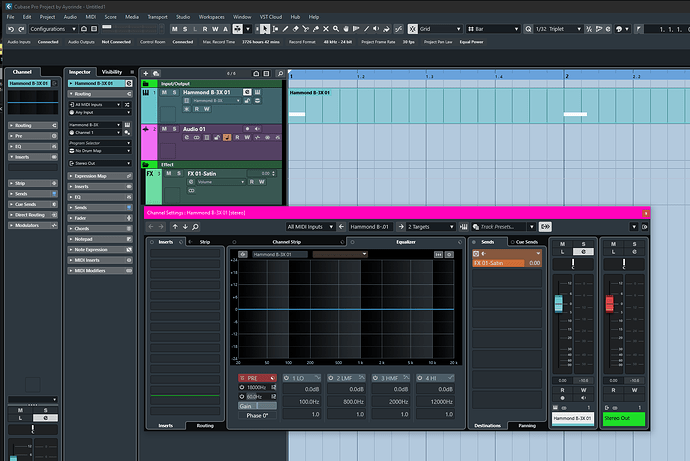Image resolution: width=690 pixels, height=461 pixels.
Task: Select the Erase tool
Action: (295, 29)
